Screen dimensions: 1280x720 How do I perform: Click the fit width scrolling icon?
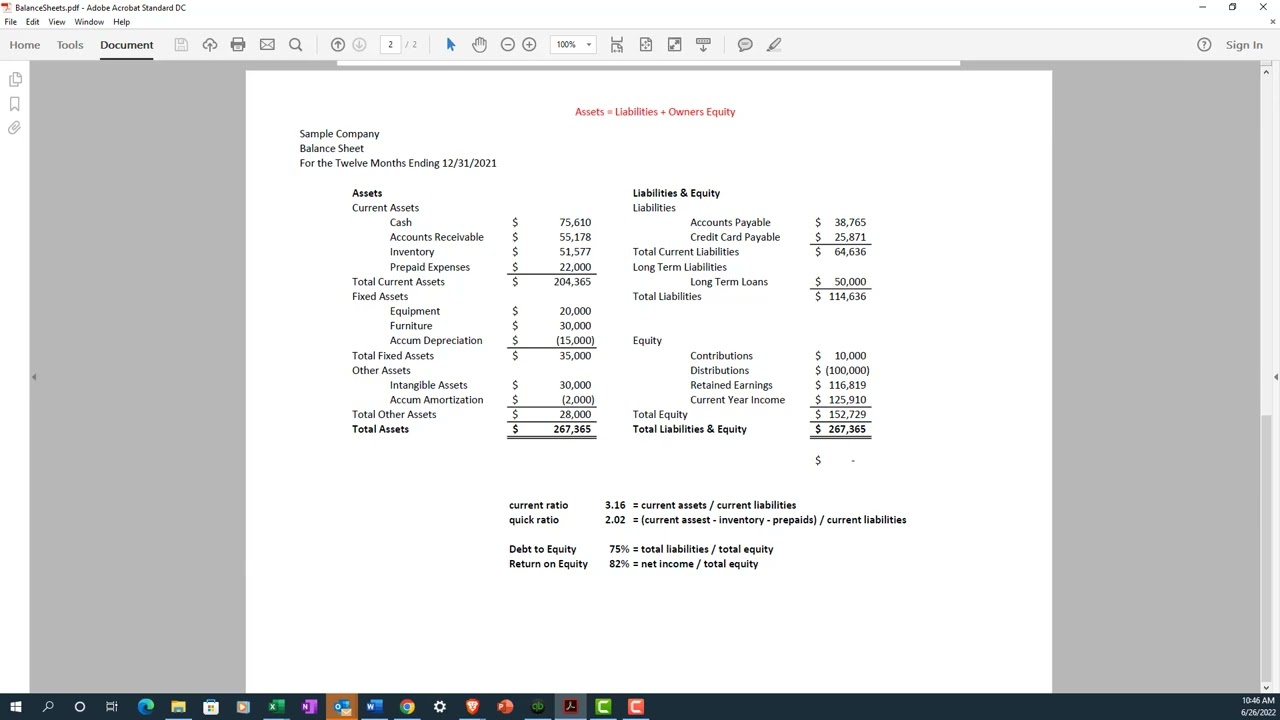point(617,45)
